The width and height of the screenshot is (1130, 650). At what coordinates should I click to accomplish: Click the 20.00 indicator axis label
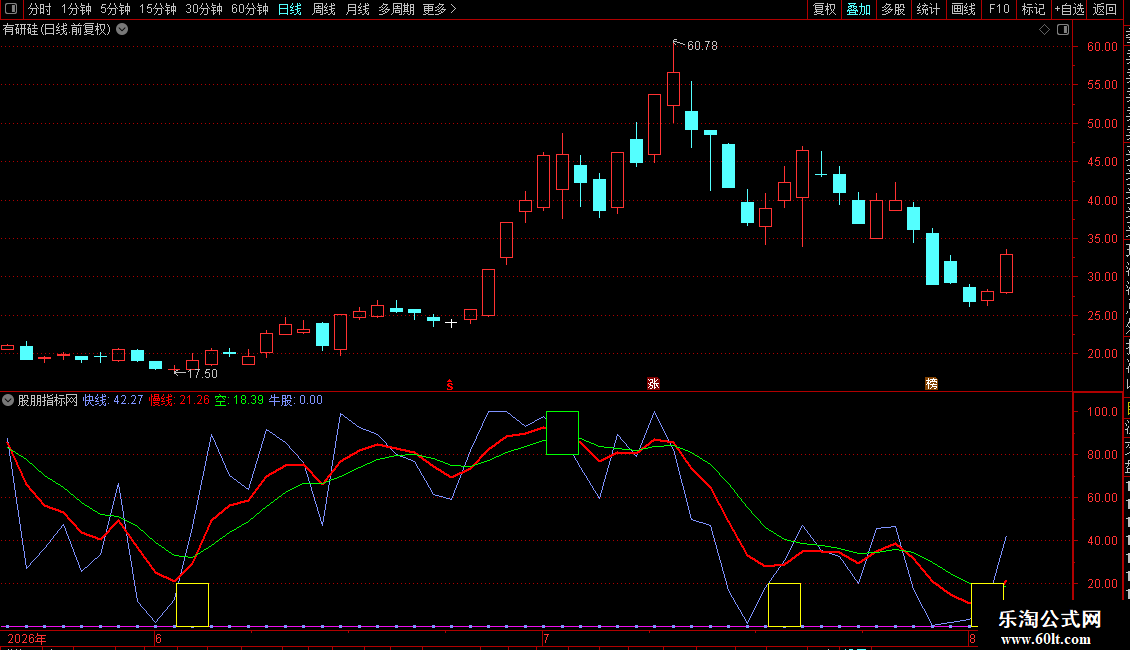[1103, 584]
